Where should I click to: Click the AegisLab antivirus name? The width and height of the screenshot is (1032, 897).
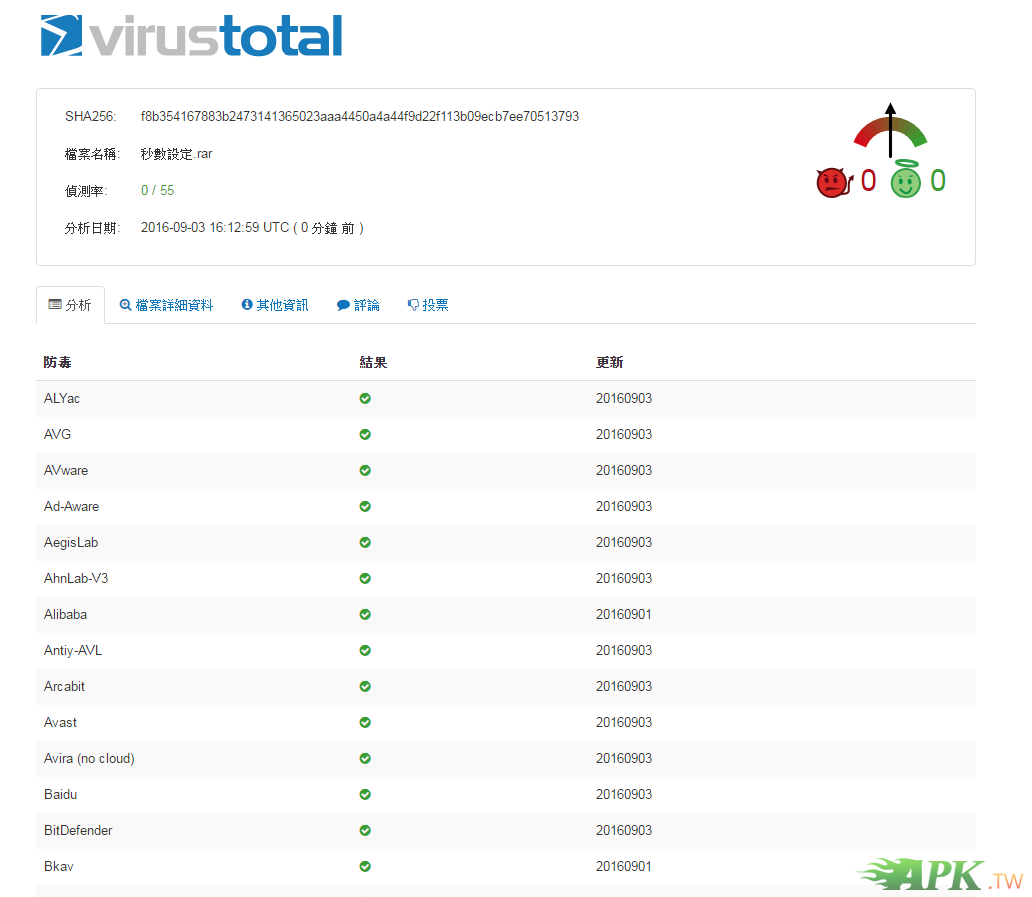[71, 542]
